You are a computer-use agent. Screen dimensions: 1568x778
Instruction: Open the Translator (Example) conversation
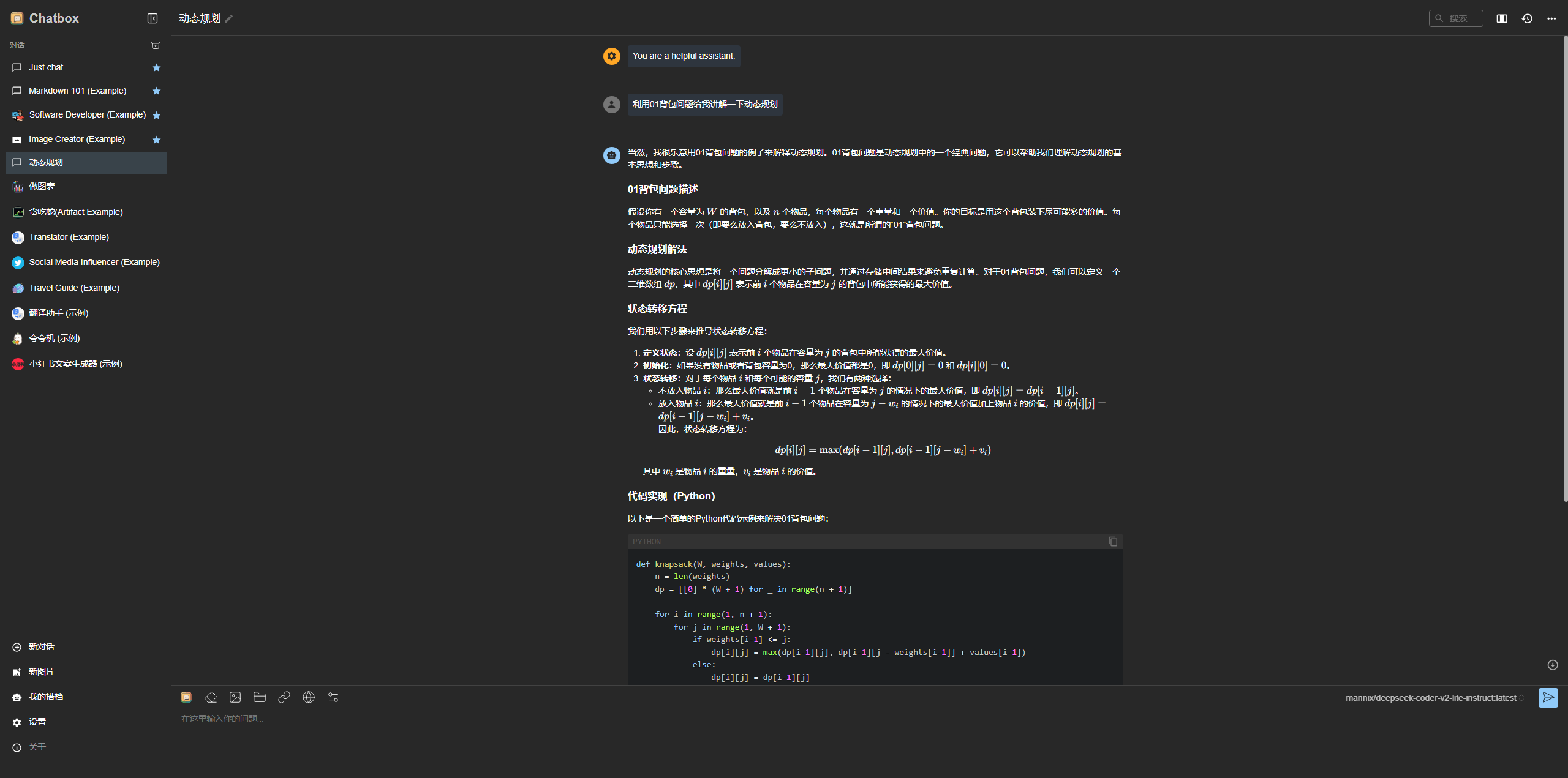pyautogui.click(x=69, y=237)
